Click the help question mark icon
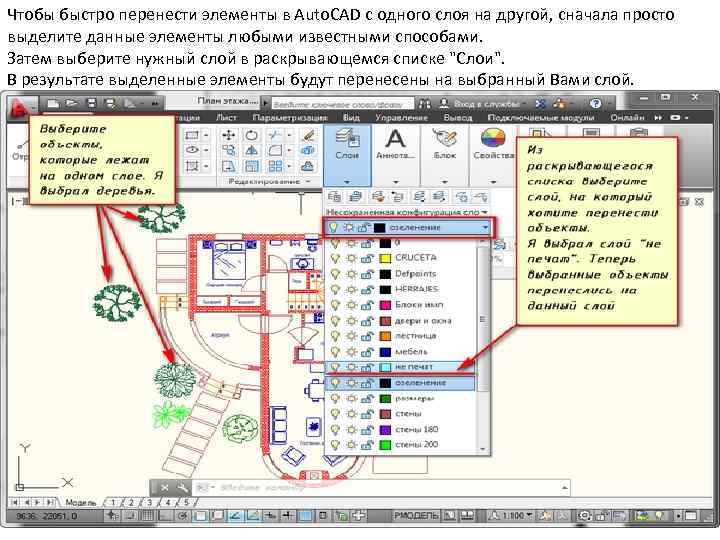Image resolution: width=720 pixels, height=540 pixels. pos(596,103)
